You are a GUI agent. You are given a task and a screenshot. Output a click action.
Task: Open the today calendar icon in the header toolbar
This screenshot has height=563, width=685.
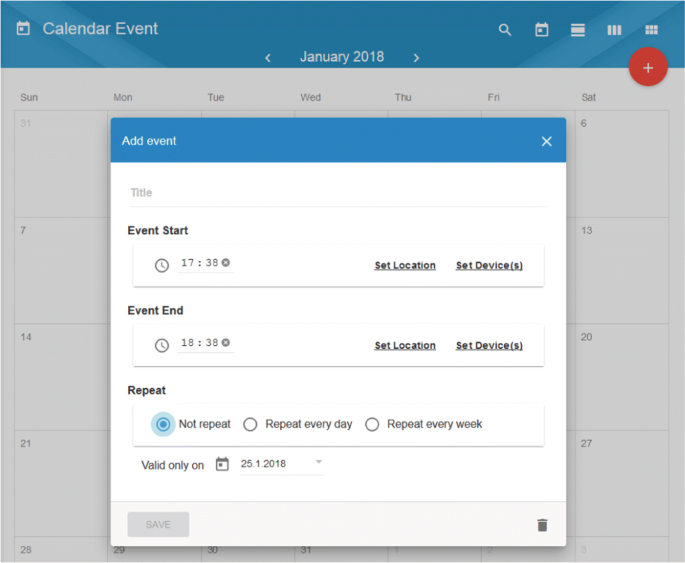click(542, 30)
